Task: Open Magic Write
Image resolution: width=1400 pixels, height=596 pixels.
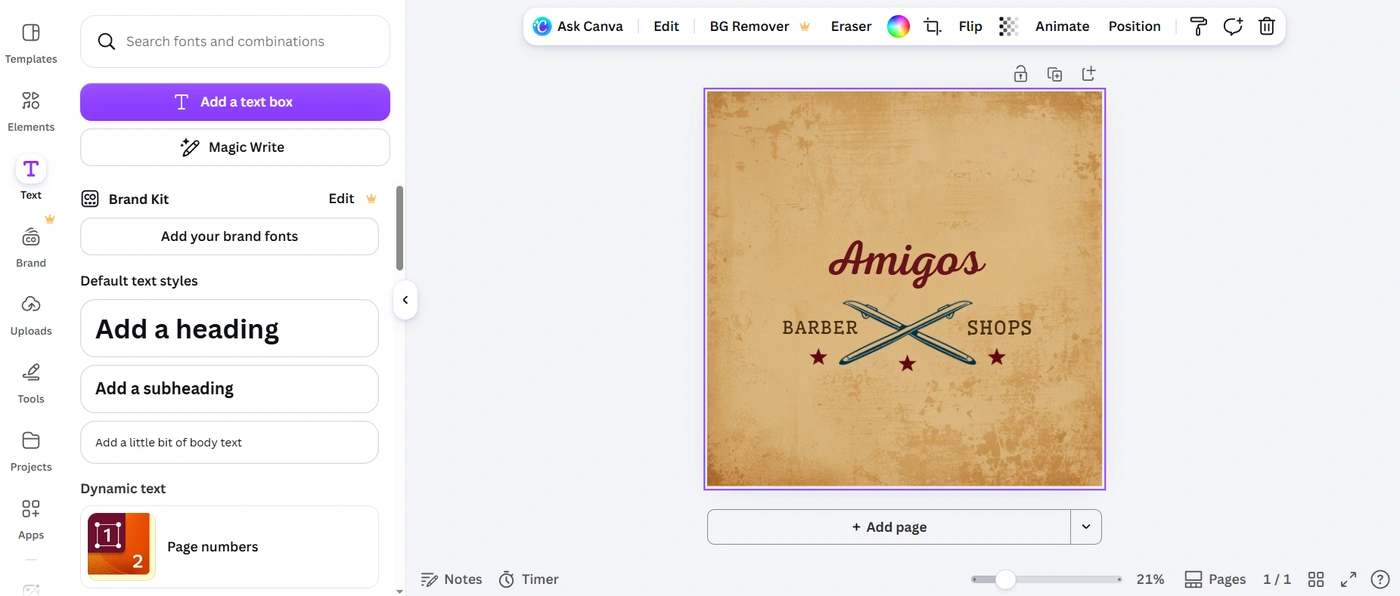Action: (235, 147)
